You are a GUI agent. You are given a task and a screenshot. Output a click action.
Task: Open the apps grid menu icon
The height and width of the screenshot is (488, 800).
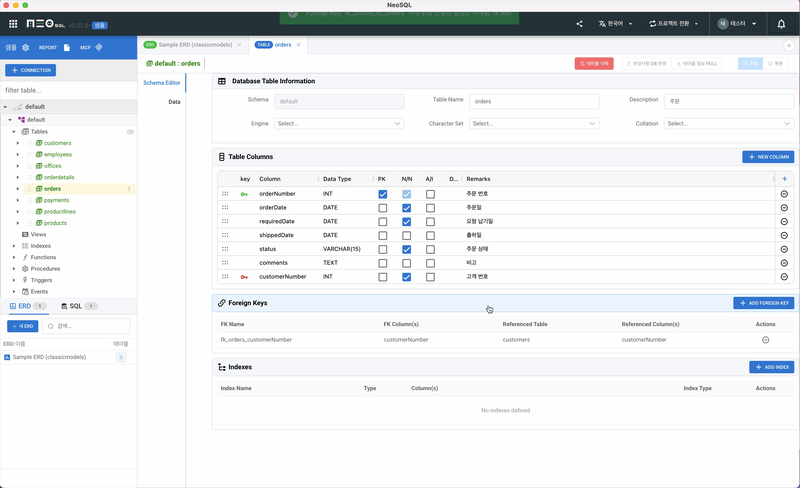pyautogui.click(x=13, y=23)
